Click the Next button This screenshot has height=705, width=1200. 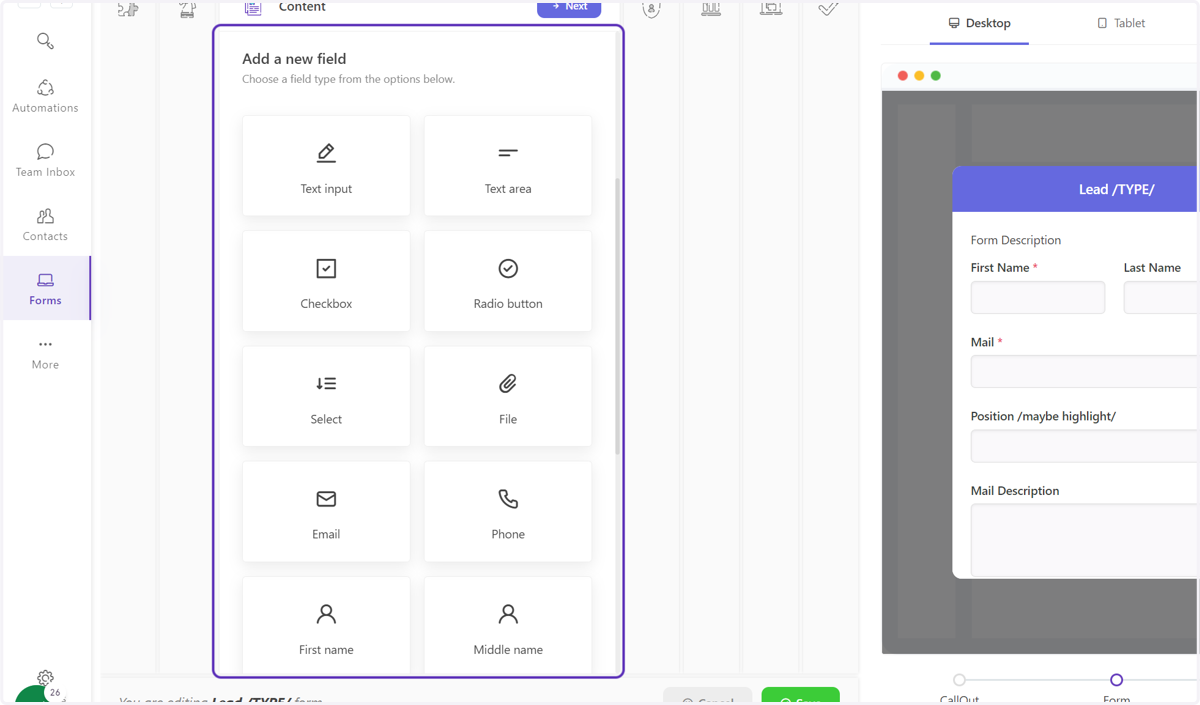[x=569, y=8]
